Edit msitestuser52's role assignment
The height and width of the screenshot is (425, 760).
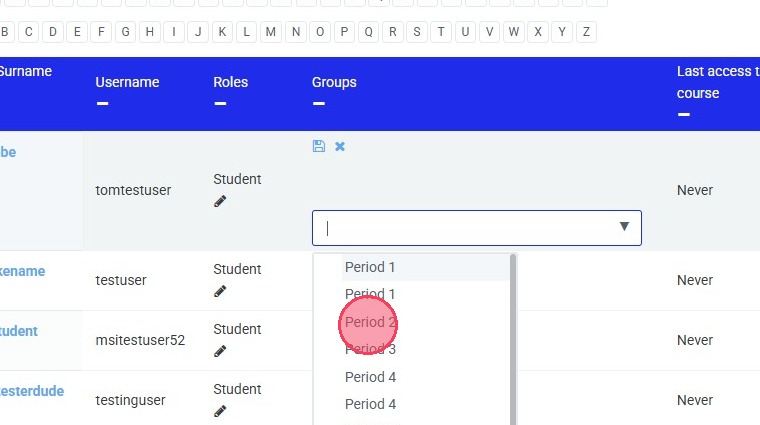(x=220, y=351)
